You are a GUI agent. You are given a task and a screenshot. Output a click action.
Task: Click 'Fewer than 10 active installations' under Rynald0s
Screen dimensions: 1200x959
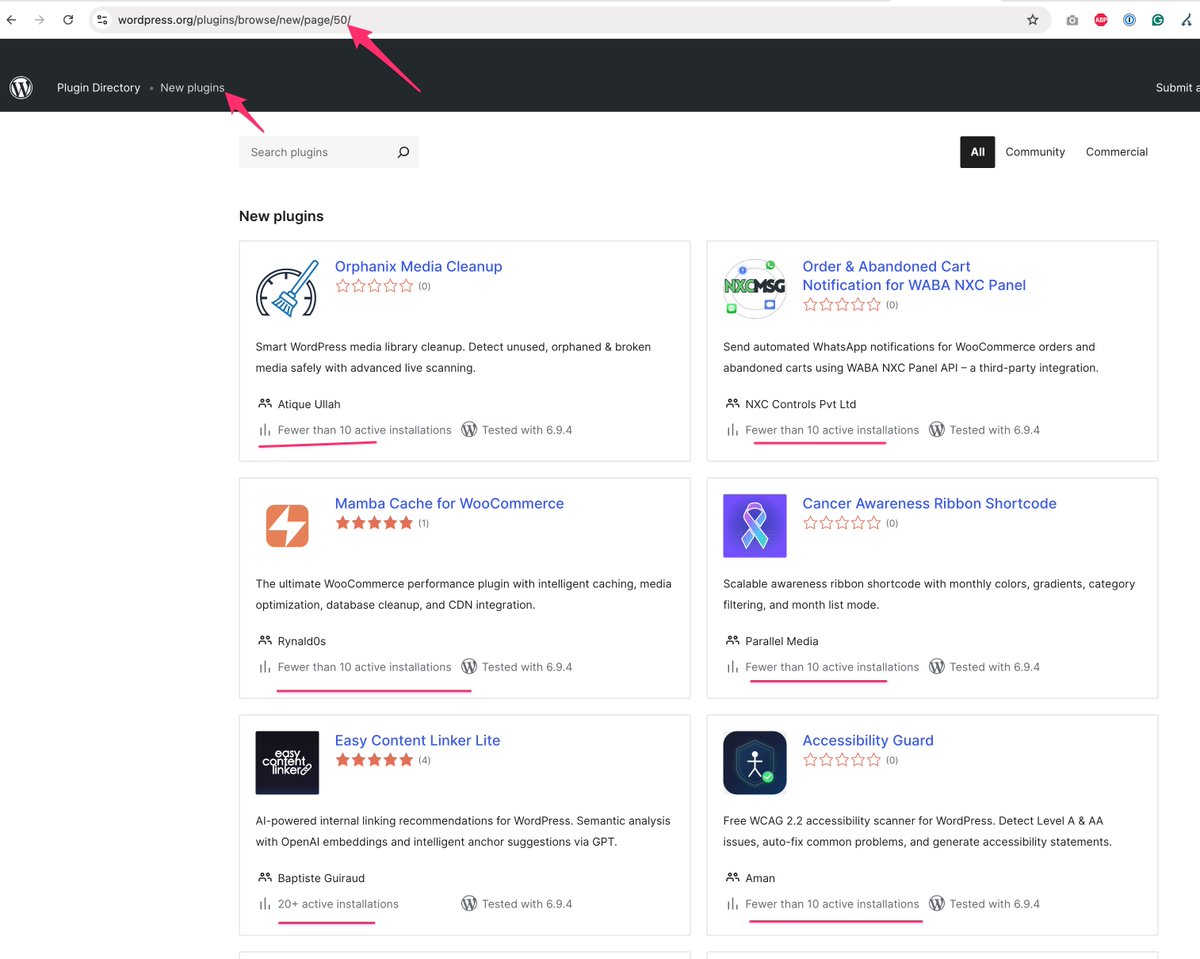[x=365, y=667]
